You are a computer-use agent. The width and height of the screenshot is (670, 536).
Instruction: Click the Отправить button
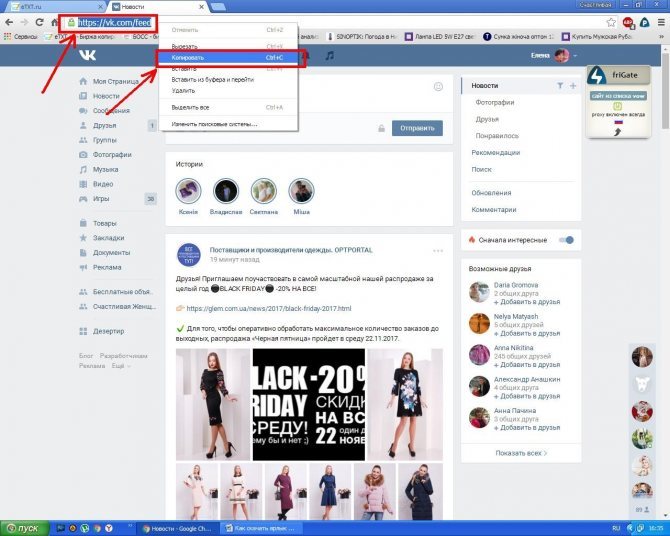(x=417, y=128)
